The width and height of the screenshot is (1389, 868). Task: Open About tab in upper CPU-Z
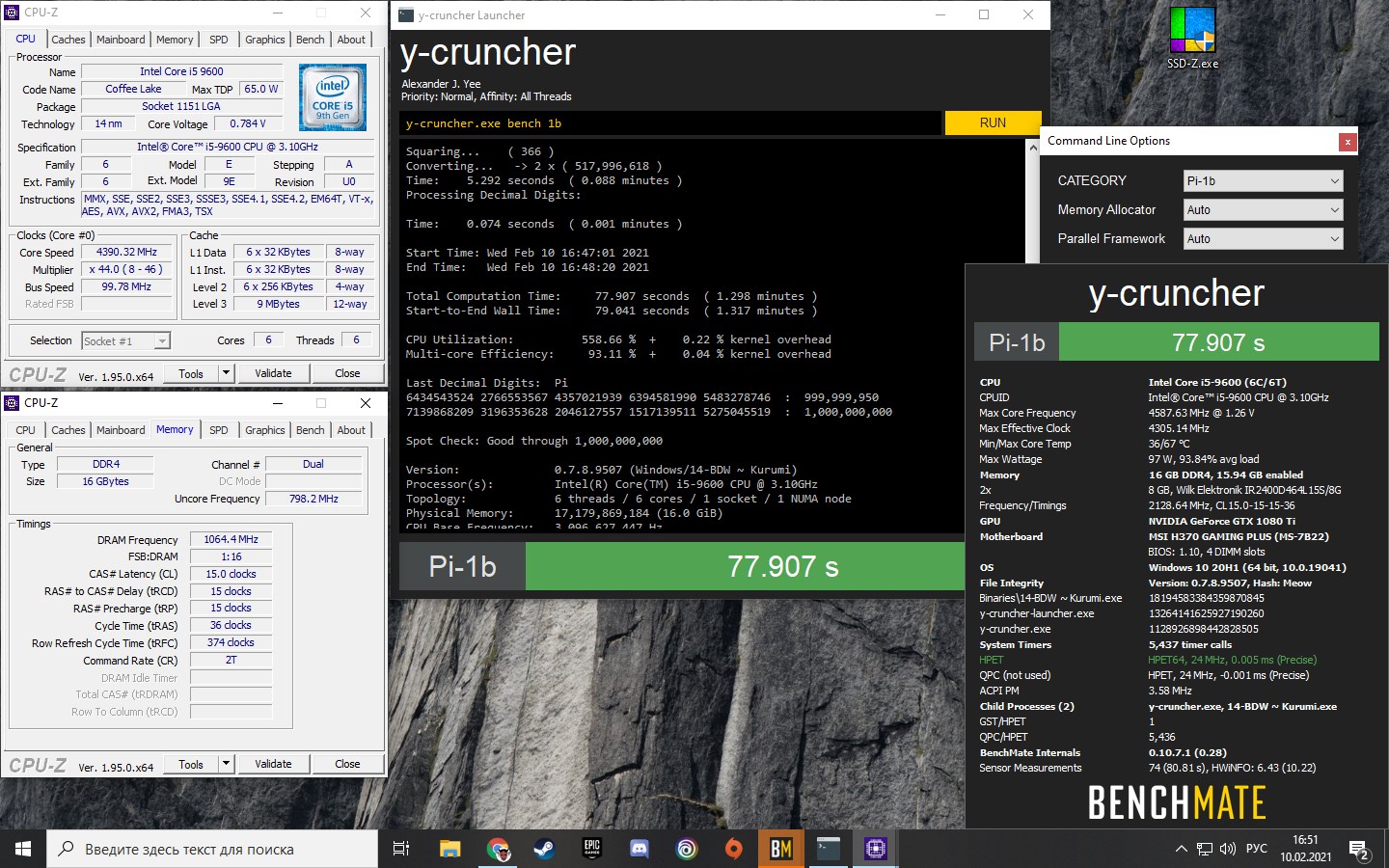pos(351,40)
